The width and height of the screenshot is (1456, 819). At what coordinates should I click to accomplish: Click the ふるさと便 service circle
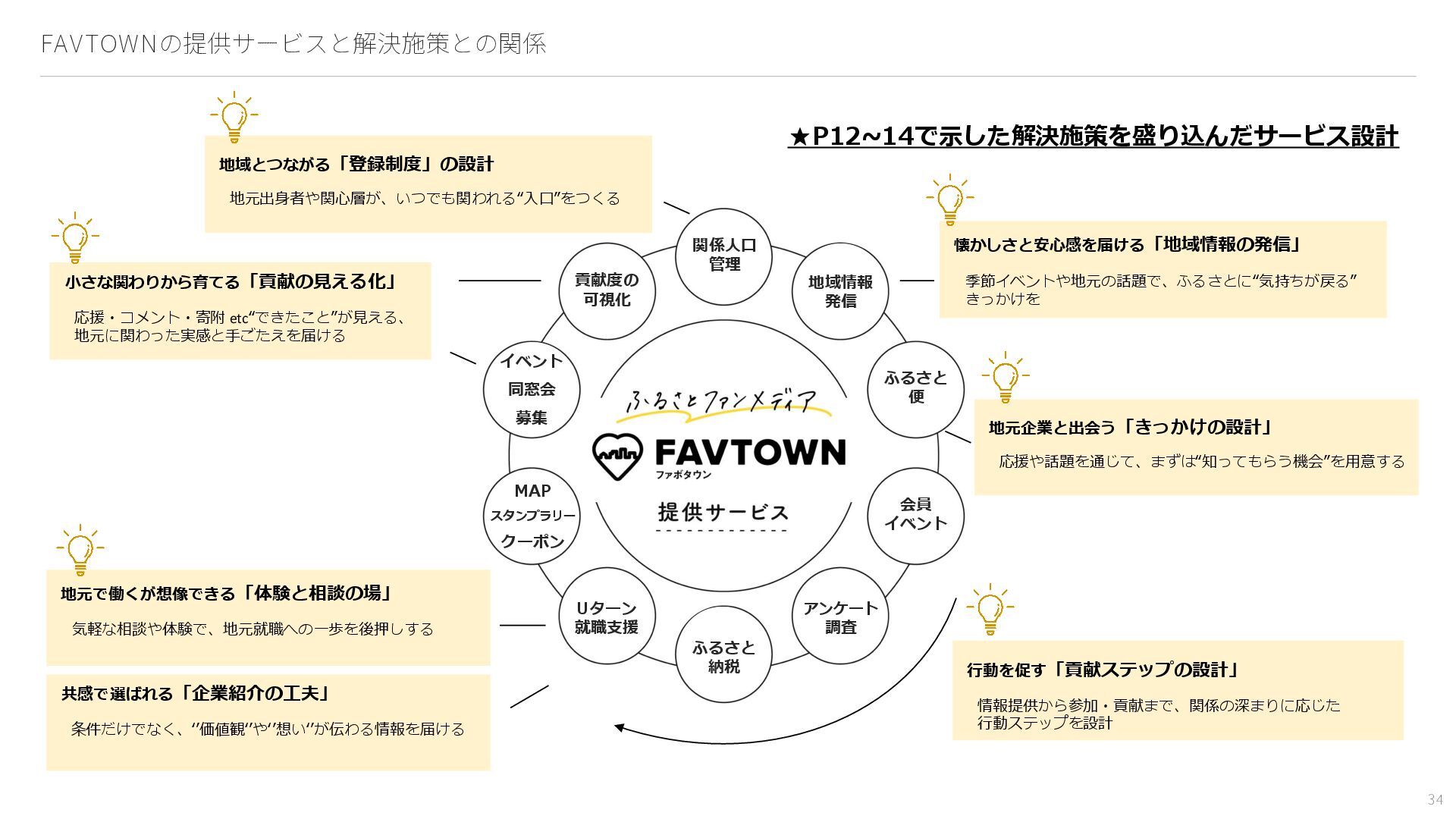pos(915,388)
